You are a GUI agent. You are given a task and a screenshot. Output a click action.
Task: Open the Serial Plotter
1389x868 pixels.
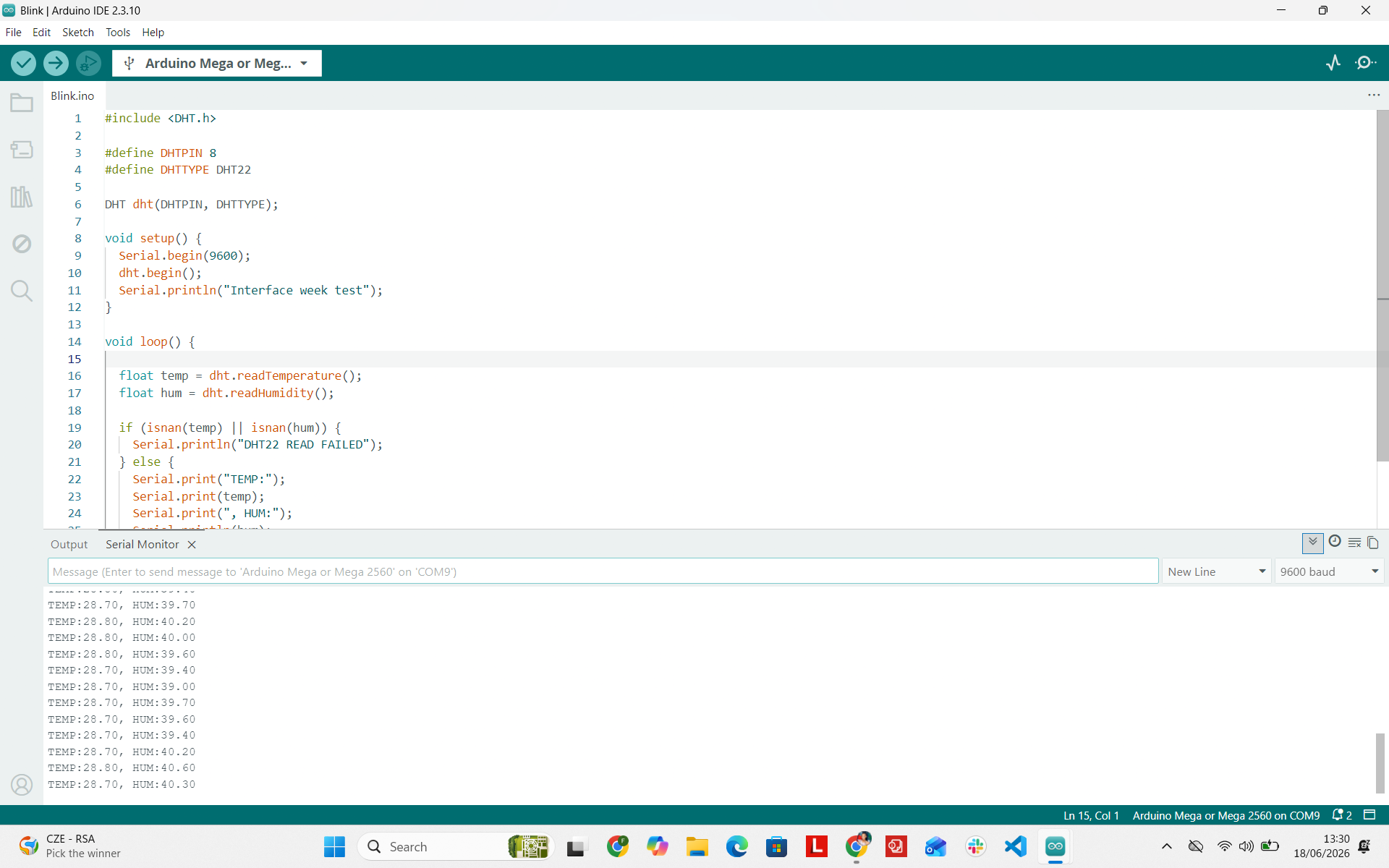pyautogui.click(x=1333, y=63)
